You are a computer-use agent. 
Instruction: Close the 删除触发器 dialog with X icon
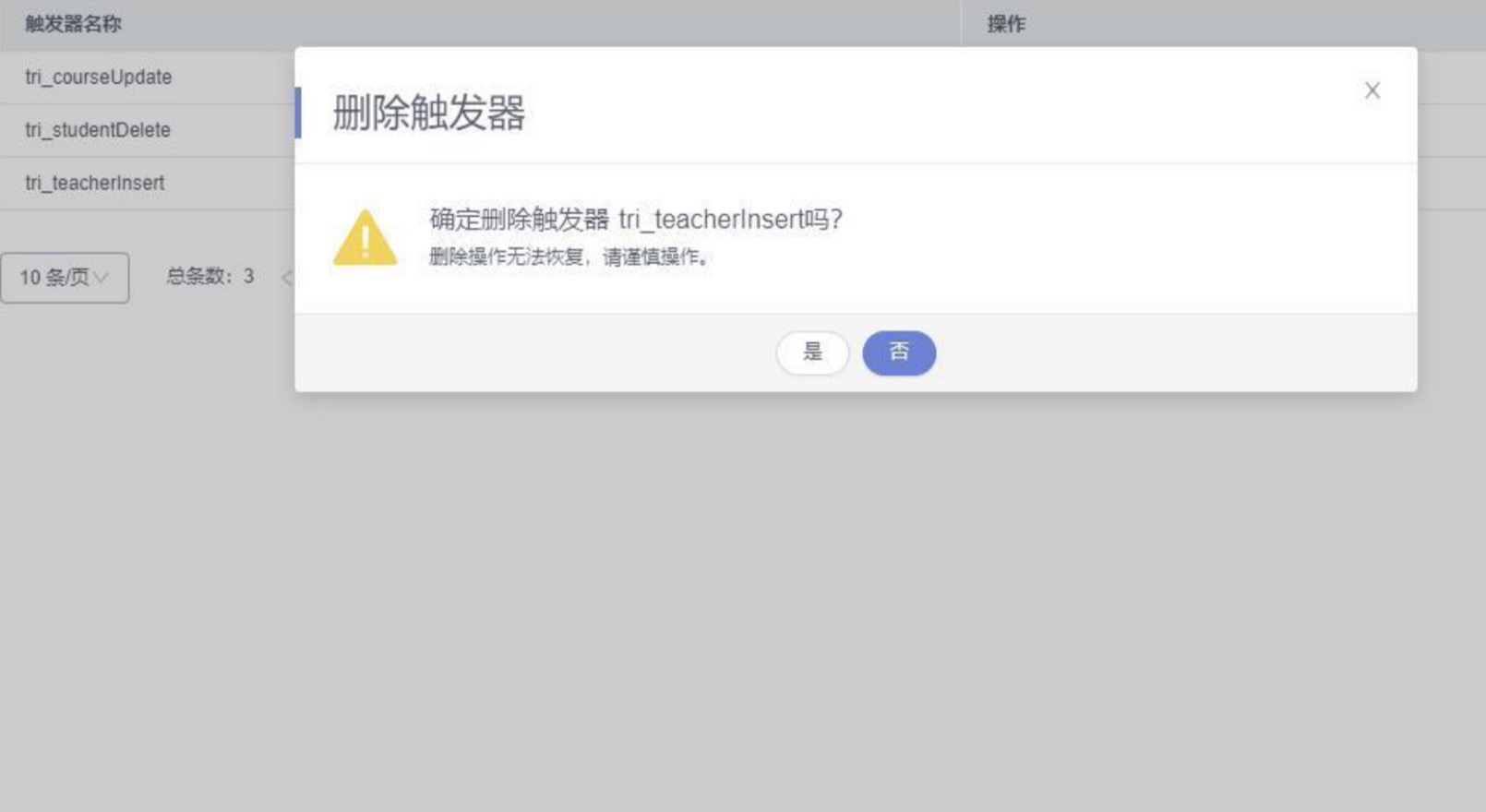pos(1372,90)
